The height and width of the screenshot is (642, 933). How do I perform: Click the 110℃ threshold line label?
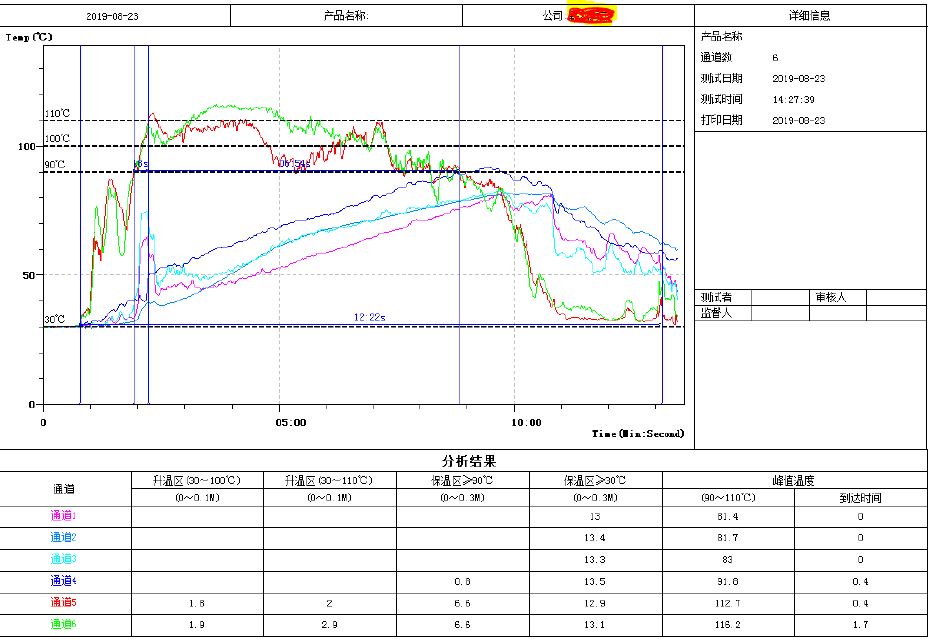click(x=57, y=114)
